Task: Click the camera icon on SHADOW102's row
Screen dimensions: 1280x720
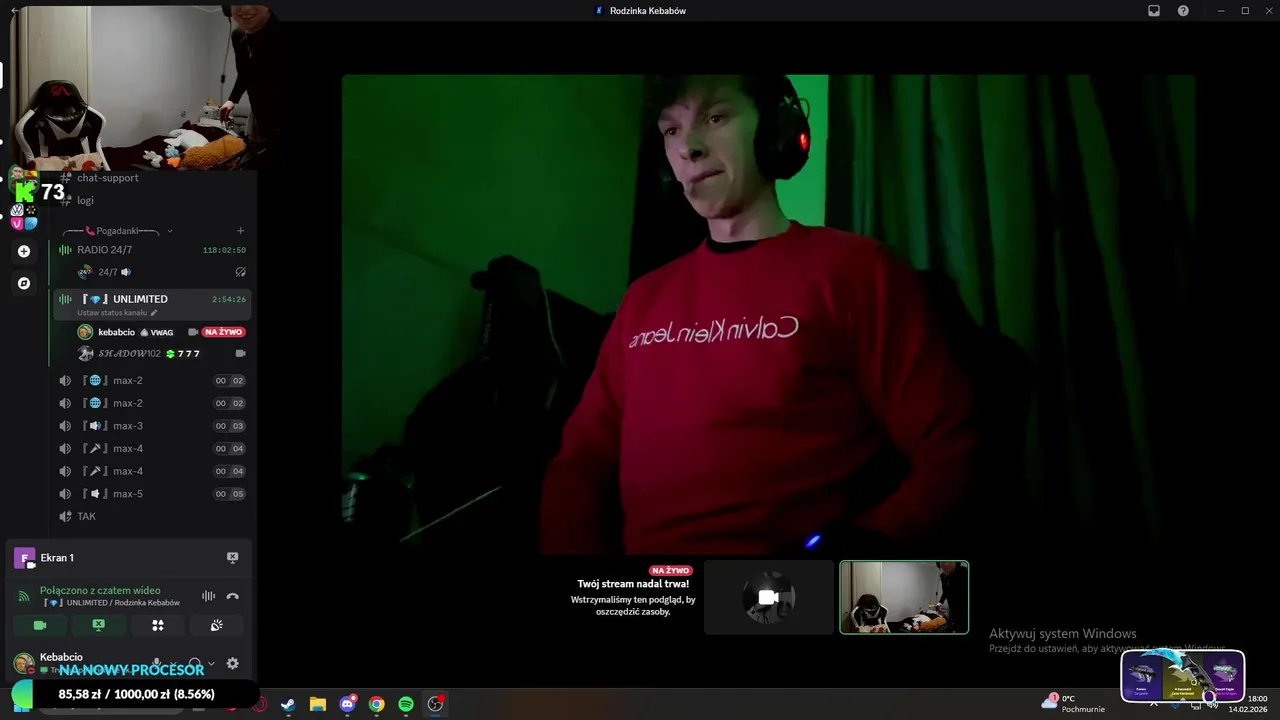Action: [x=240, y=353]
